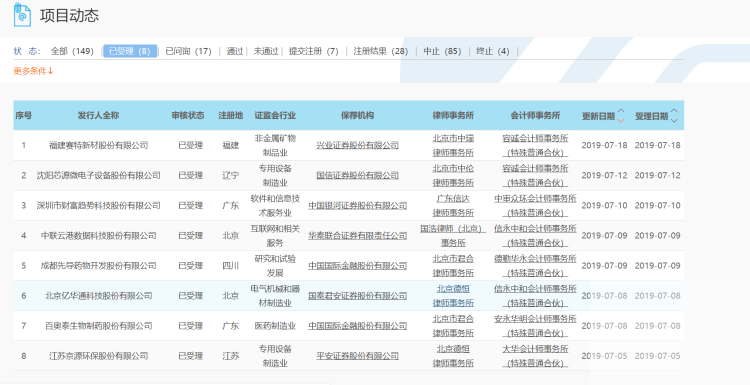This screenshot has width=750, height=385.
Task: Select the 提交注册 (7) status filter
Action: (314, 51)
